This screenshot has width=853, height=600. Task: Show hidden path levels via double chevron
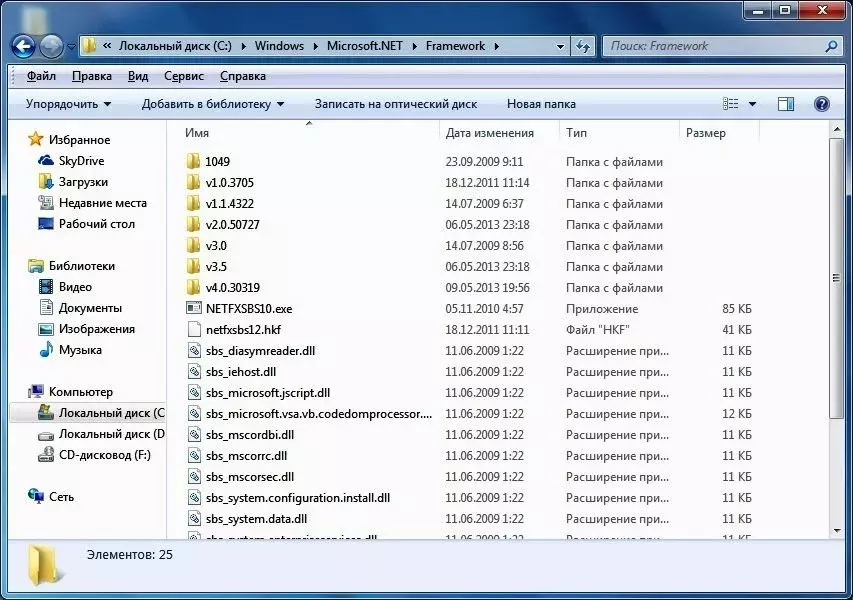pyautogui.click(x=107, y=46)
